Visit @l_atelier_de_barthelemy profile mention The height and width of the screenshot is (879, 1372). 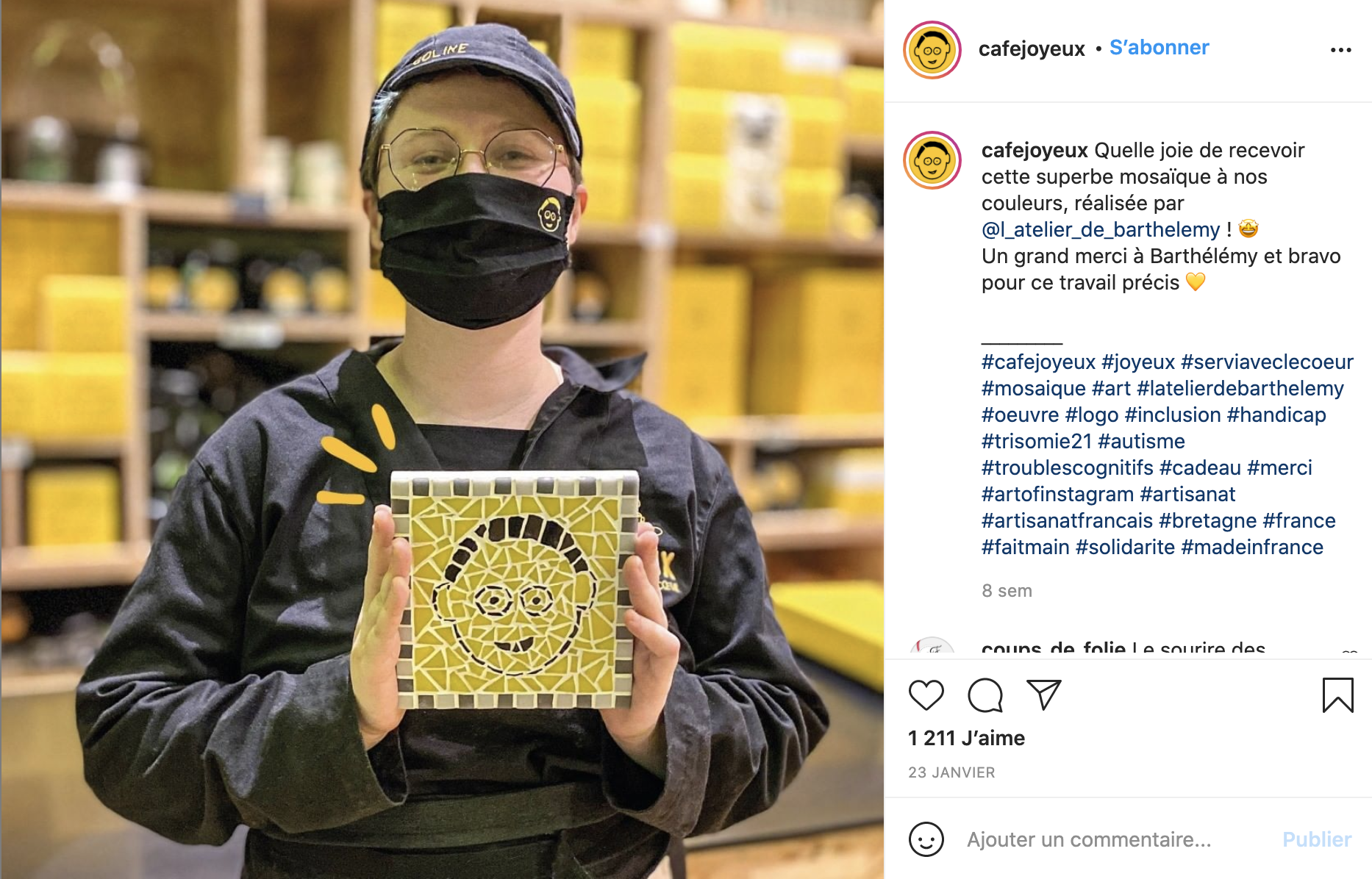coord(1101,229)
